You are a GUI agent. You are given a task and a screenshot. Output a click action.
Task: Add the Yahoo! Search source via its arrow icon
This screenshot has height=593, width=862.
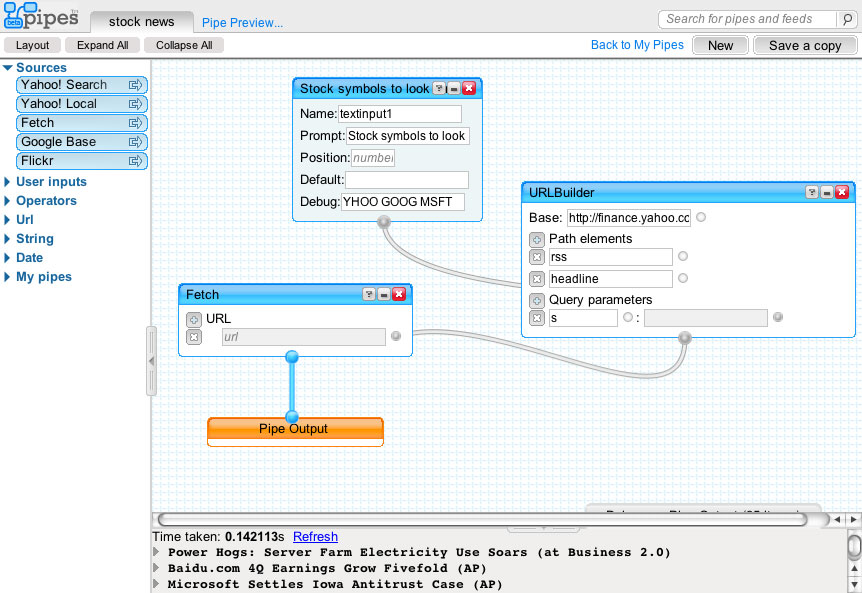click(135, 85)
